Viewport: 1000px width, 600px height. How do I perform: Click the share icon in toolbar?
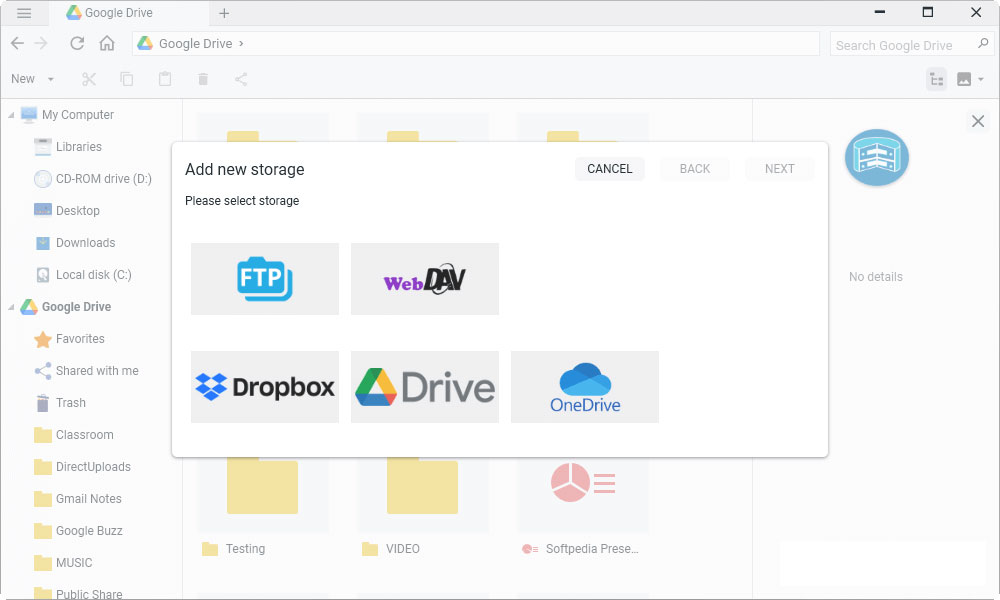[x=241, y=79]
